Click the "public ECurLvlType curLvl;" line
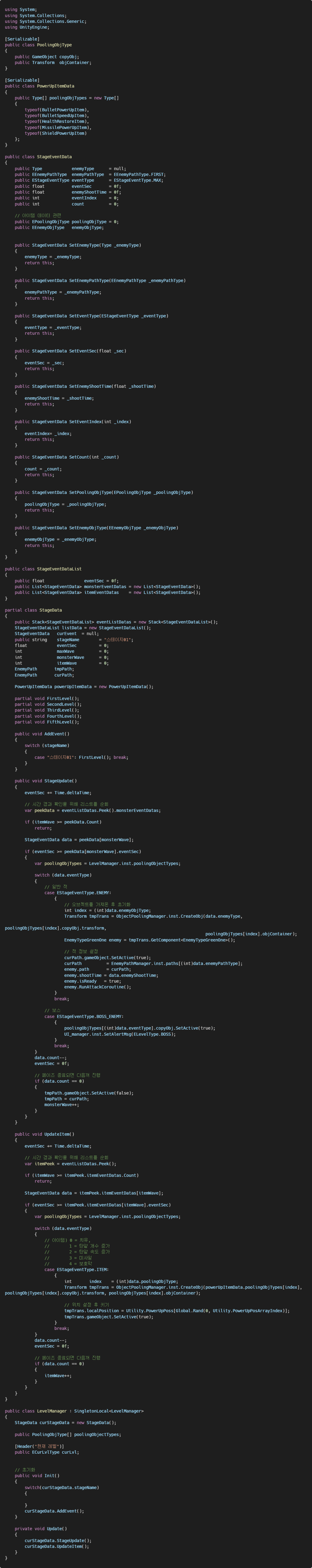The image size is (312, 1568). tap(47, 1452)
